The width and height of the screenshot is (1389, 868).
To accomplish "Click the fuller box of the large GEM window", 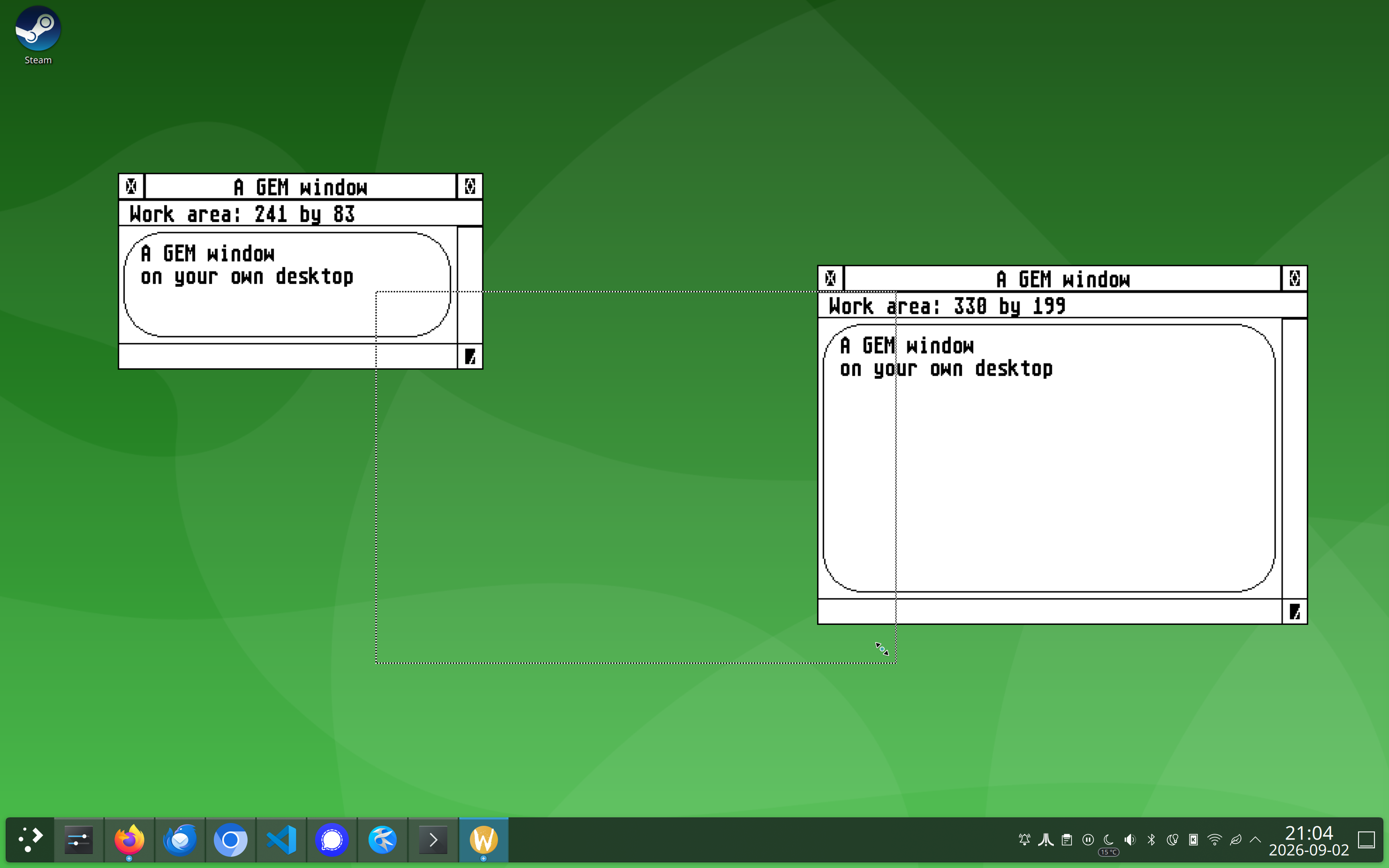I will tap(1294, 278).
